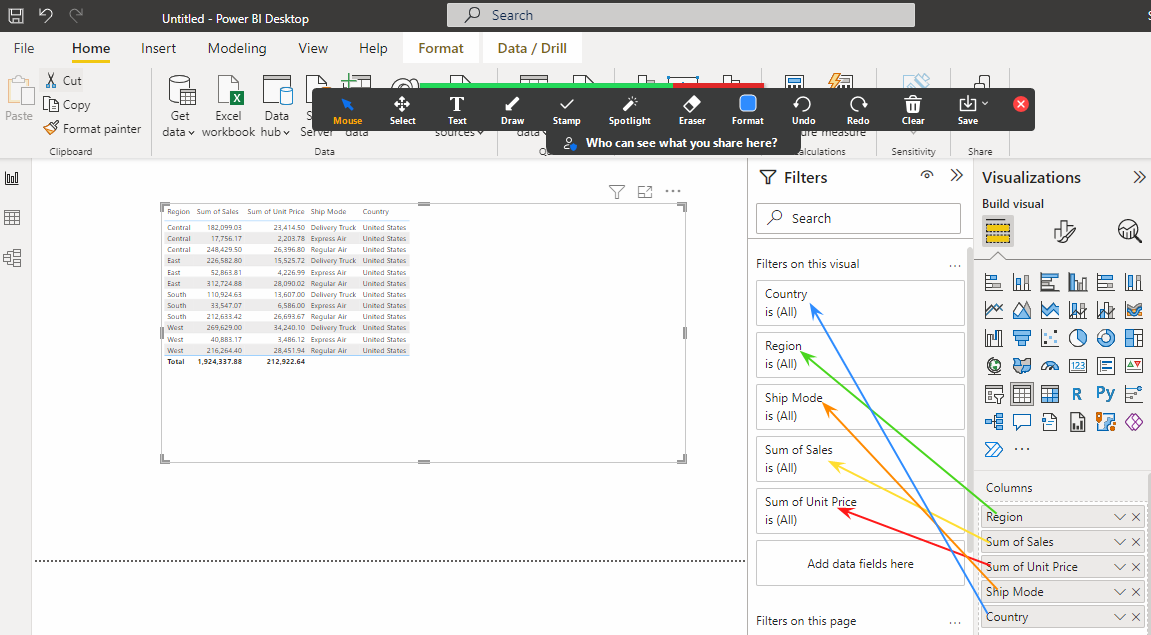The height and width of the screenshot is (635, 1151).
Task: Select the Treemap visual
Action: pyautogui.click(x=1133, y=338)
